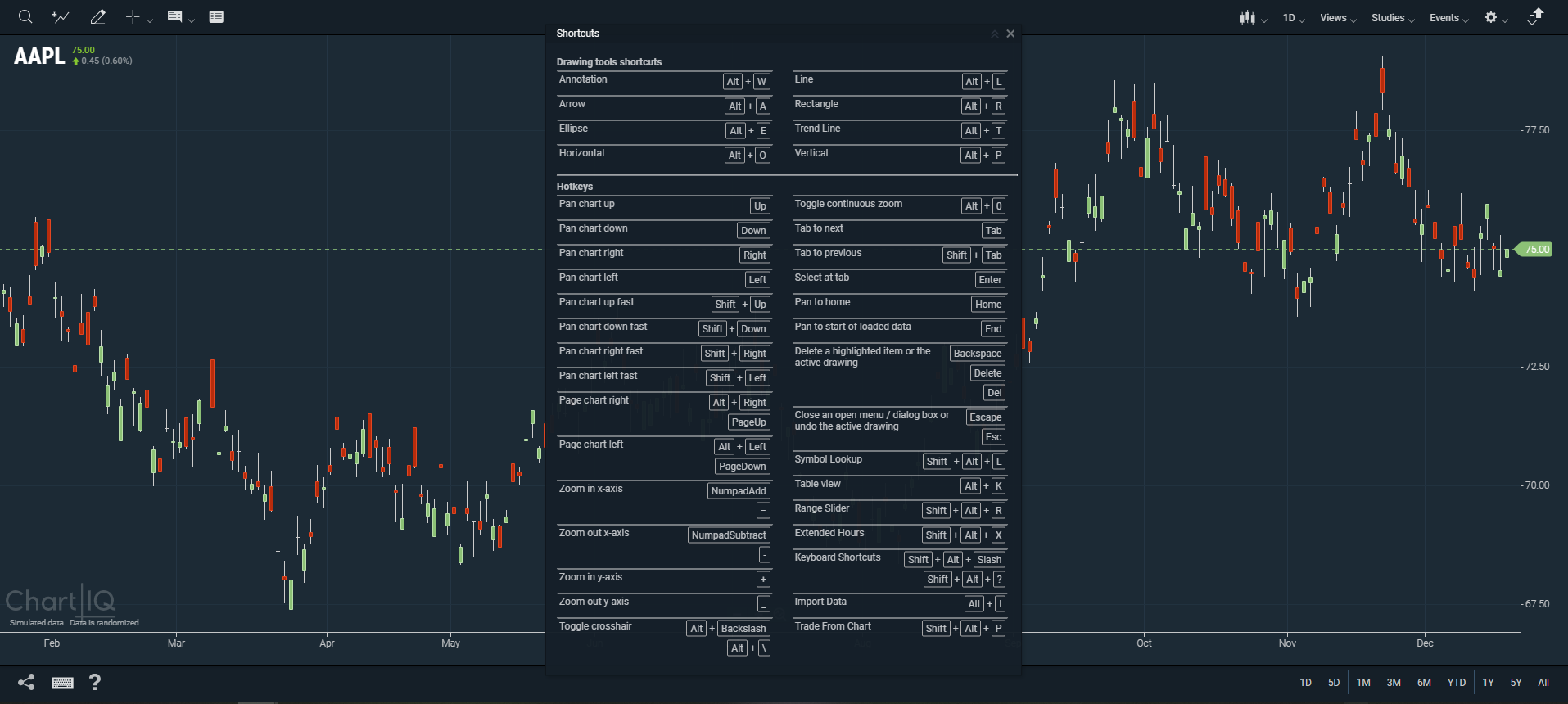This screenshot has height=704, width=1568.
Task: Click the add comparison series icon
Action: pos(61,17)
